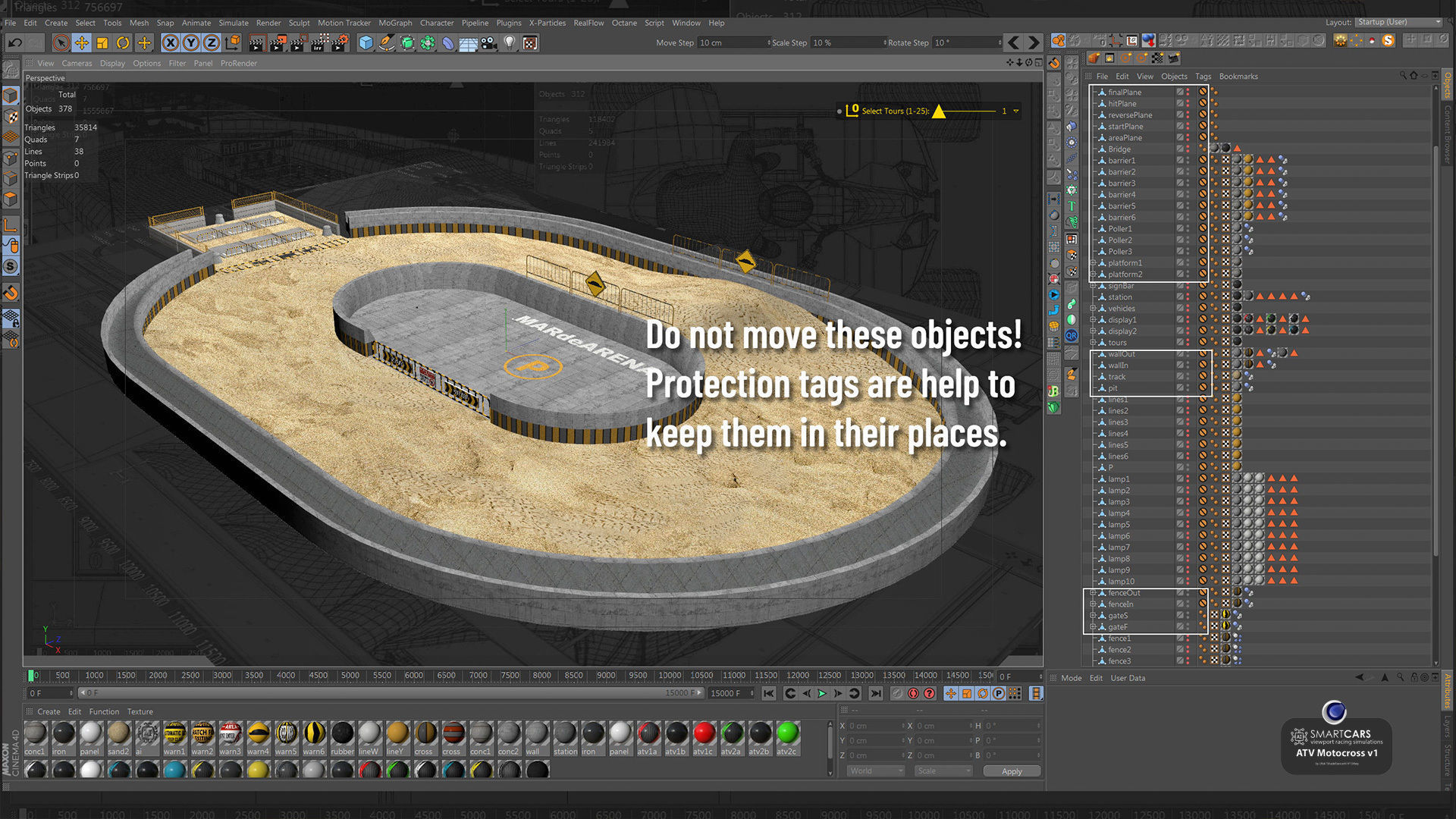Viewport: 1456px width, 819px height.
Task: Add a Cube primitive object
Action: click(366, 43)
